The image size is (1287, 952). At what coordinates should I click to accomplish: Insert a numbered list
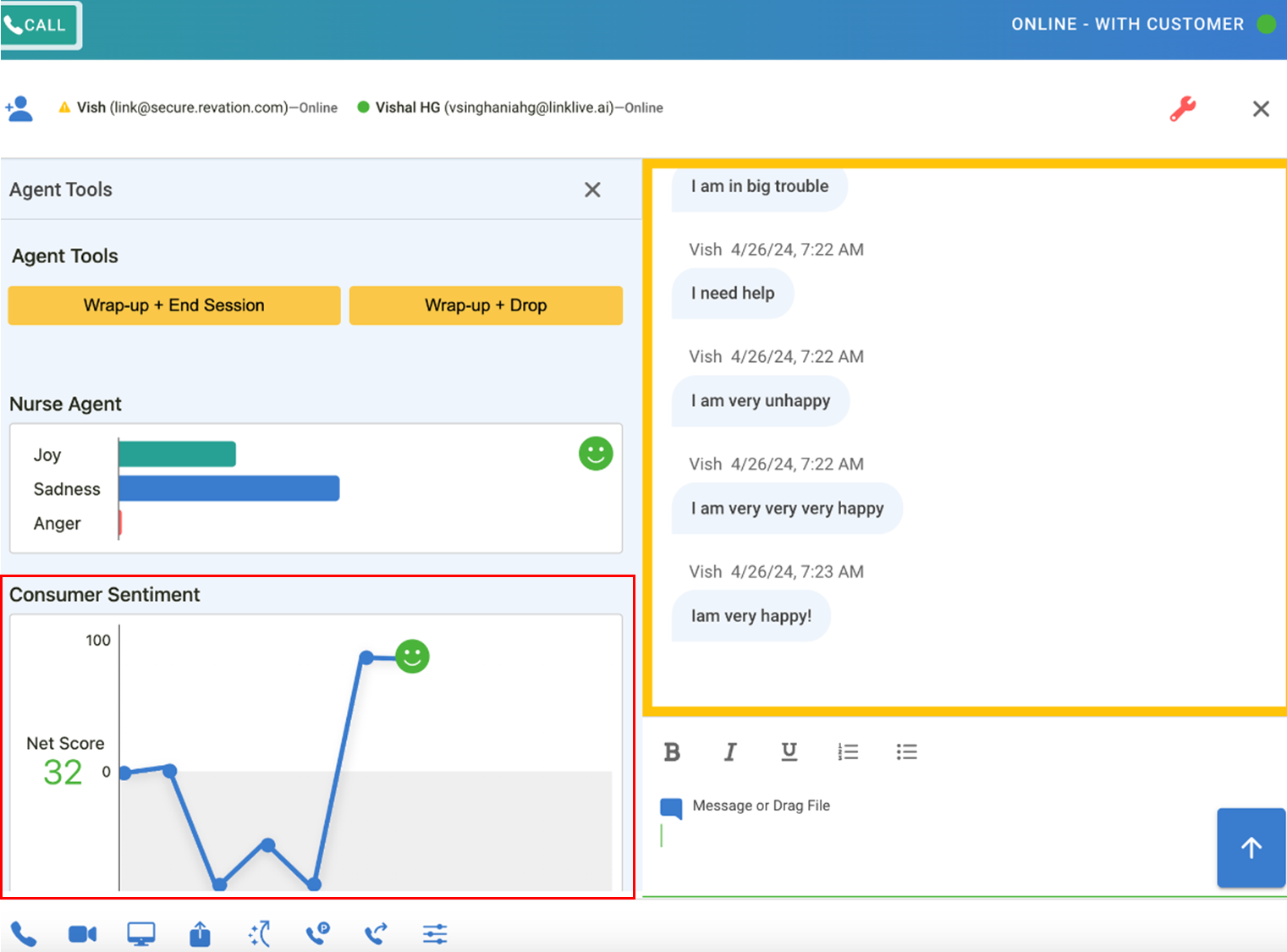pos(848,751)
